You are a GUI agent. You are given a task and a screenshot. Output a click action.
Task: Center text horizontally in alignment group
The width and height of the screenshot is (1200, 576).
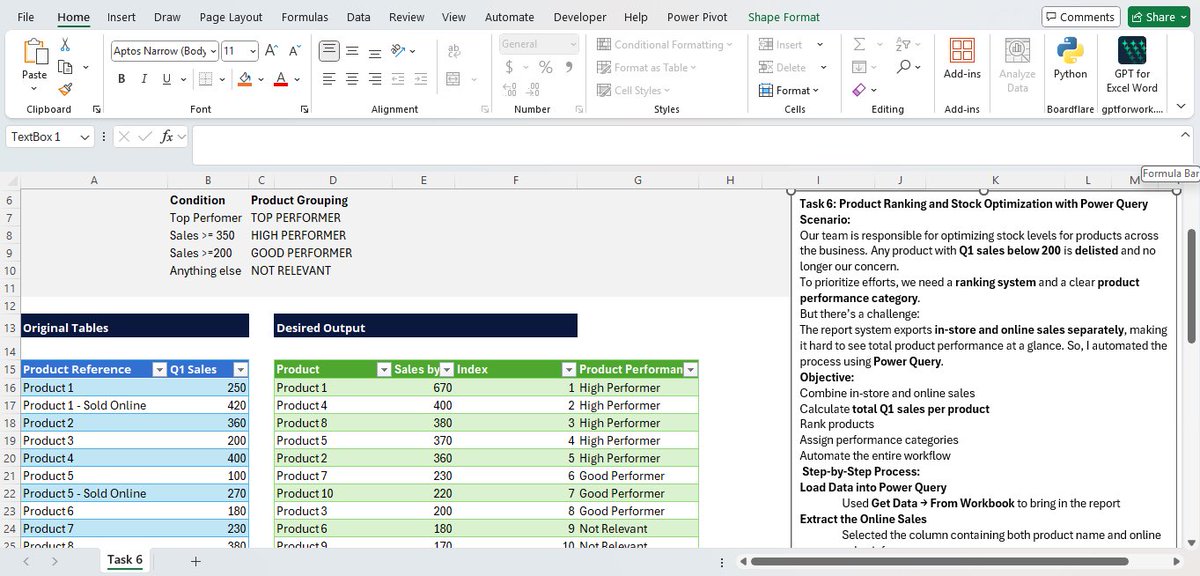352,79
